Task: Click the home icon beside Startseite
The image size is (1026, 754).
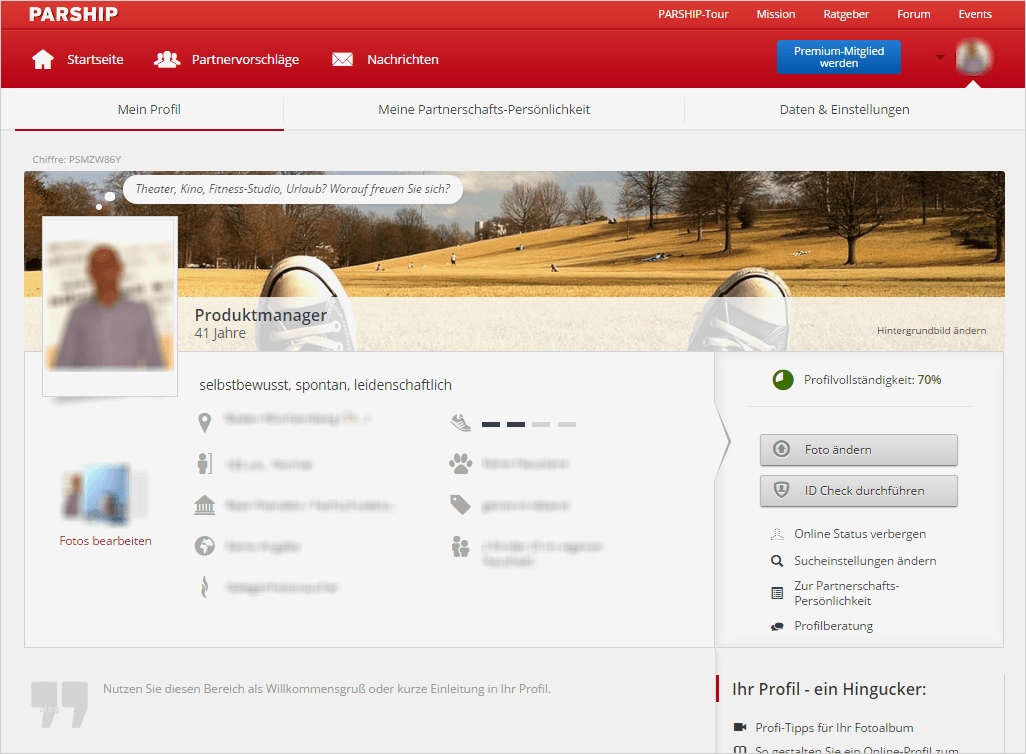Action: (x=43, y=60)
